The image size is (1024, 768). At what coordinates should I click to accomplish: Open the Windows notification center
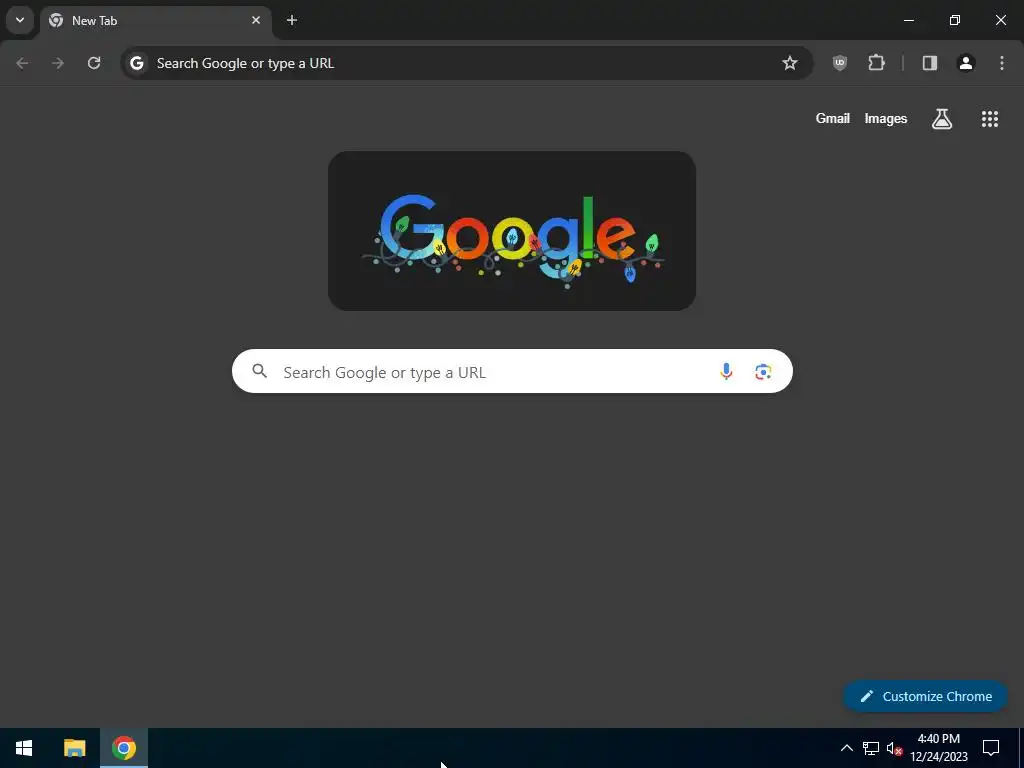click(x=991, y=748)
